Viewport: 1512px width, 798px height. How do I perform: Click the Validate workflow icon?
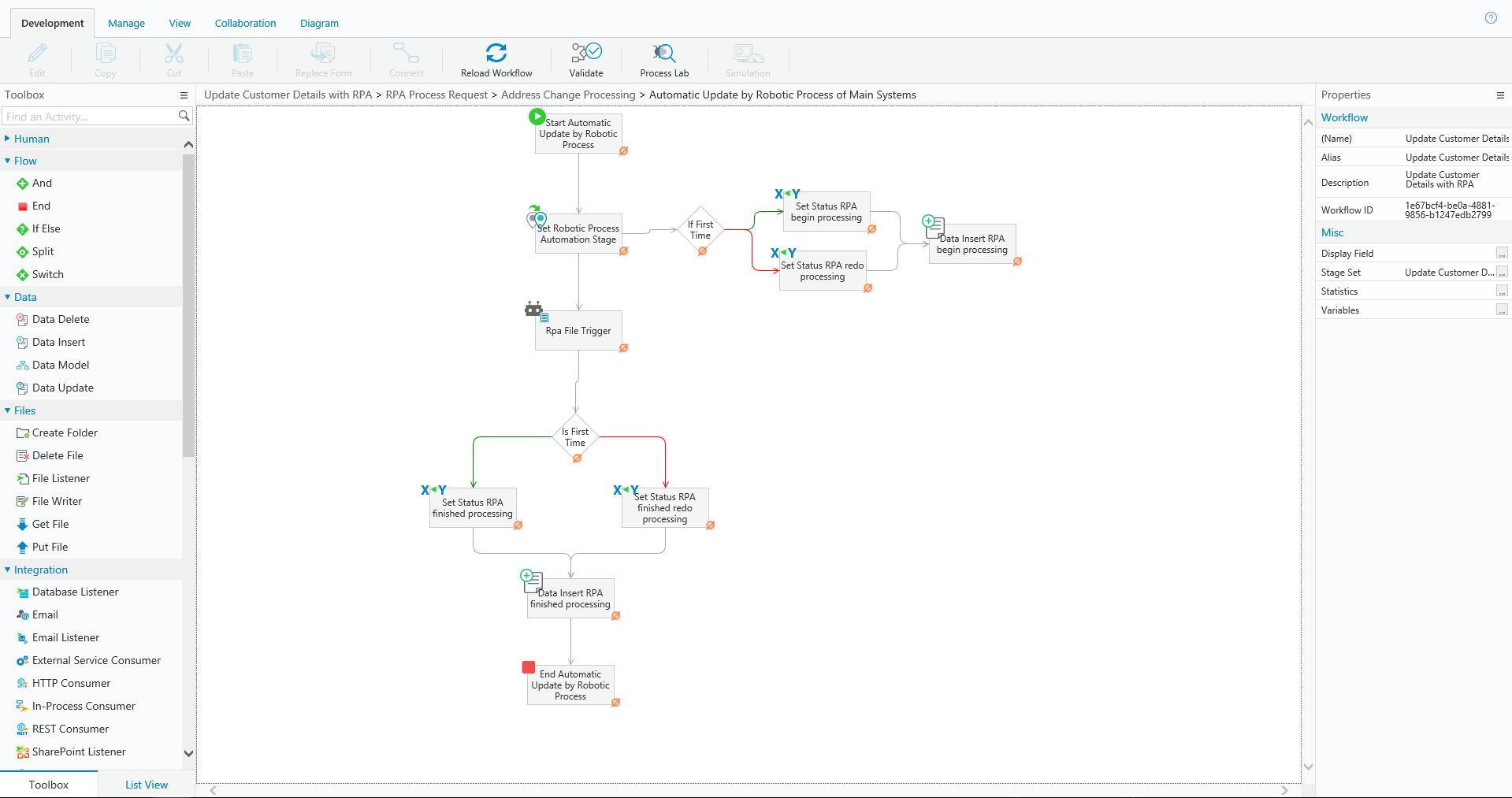pos(586,53)
